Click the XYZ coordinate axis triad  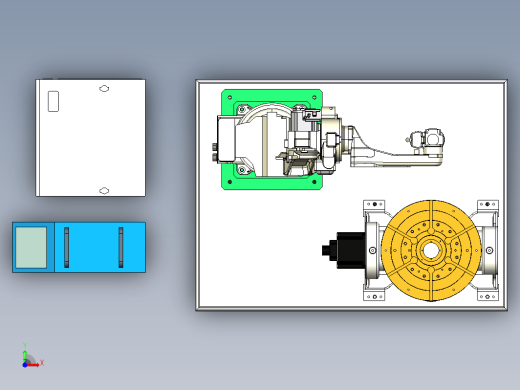coord(32,356)
